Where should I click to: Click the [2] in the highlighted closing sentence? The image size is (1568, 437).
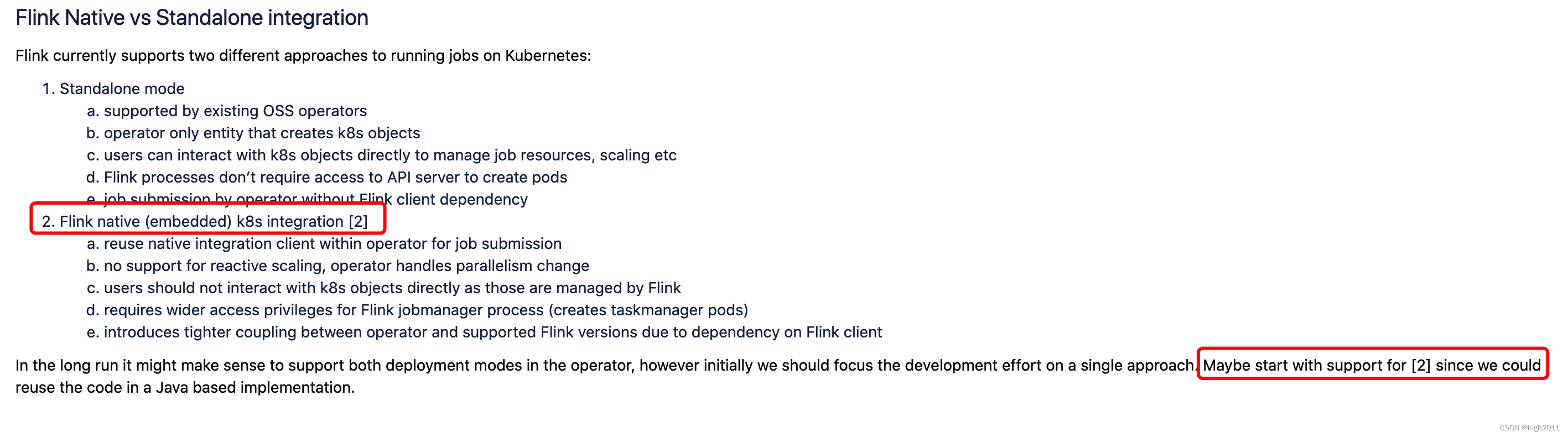tap(1421, 365)
